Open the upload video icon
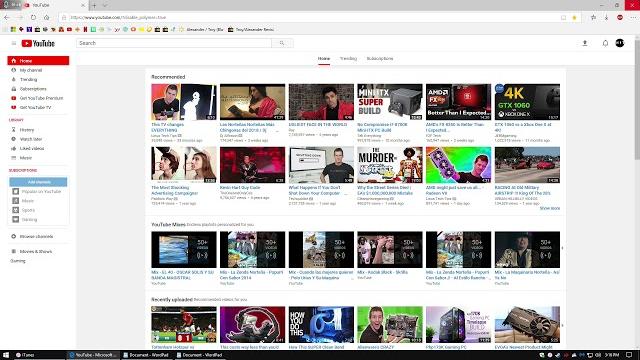Screen dimensions: 640x360 [x=584, y=43]
